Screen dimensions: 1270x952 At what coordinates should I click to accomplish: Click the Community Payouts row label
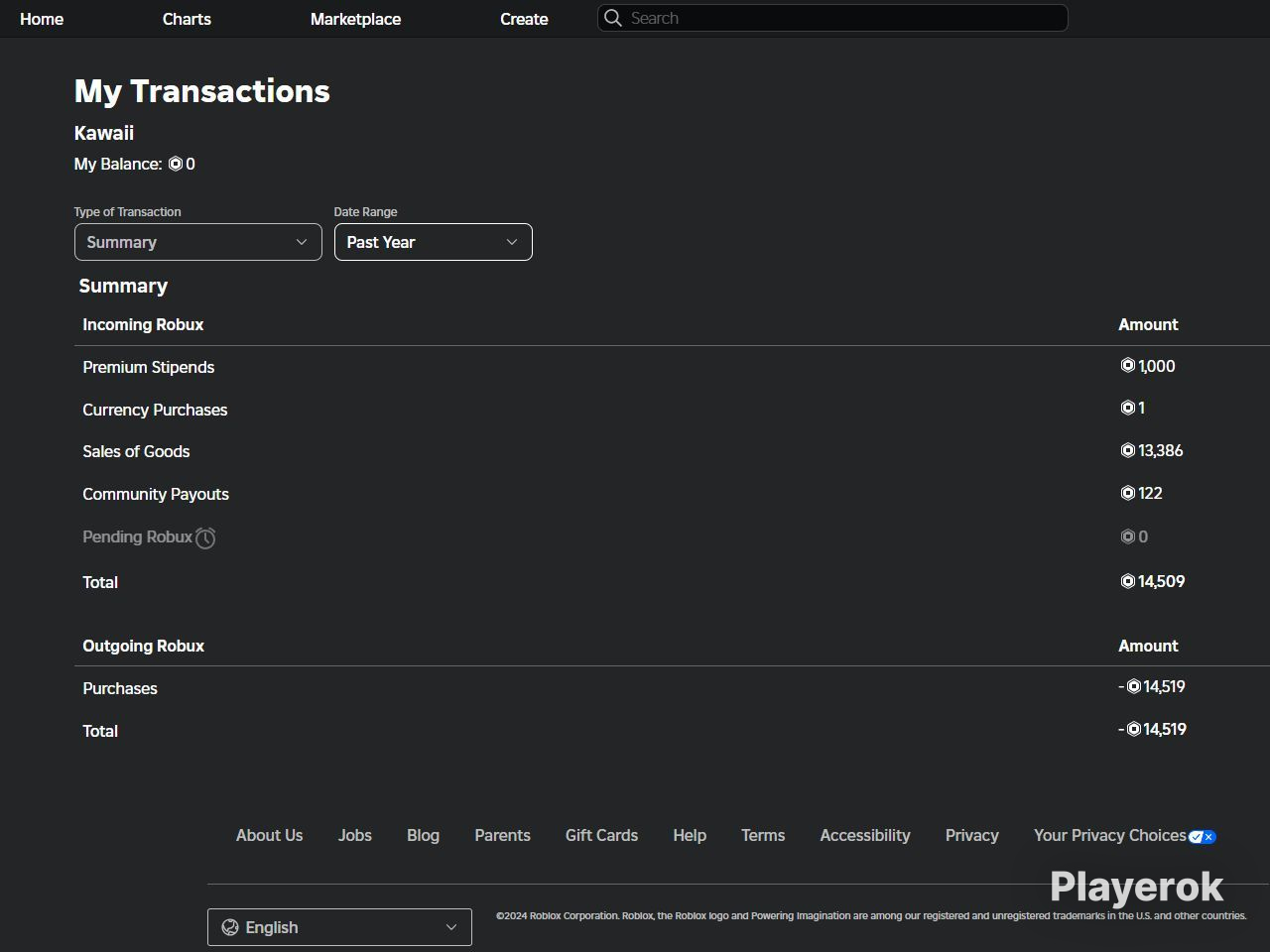[x=156, y=494]
